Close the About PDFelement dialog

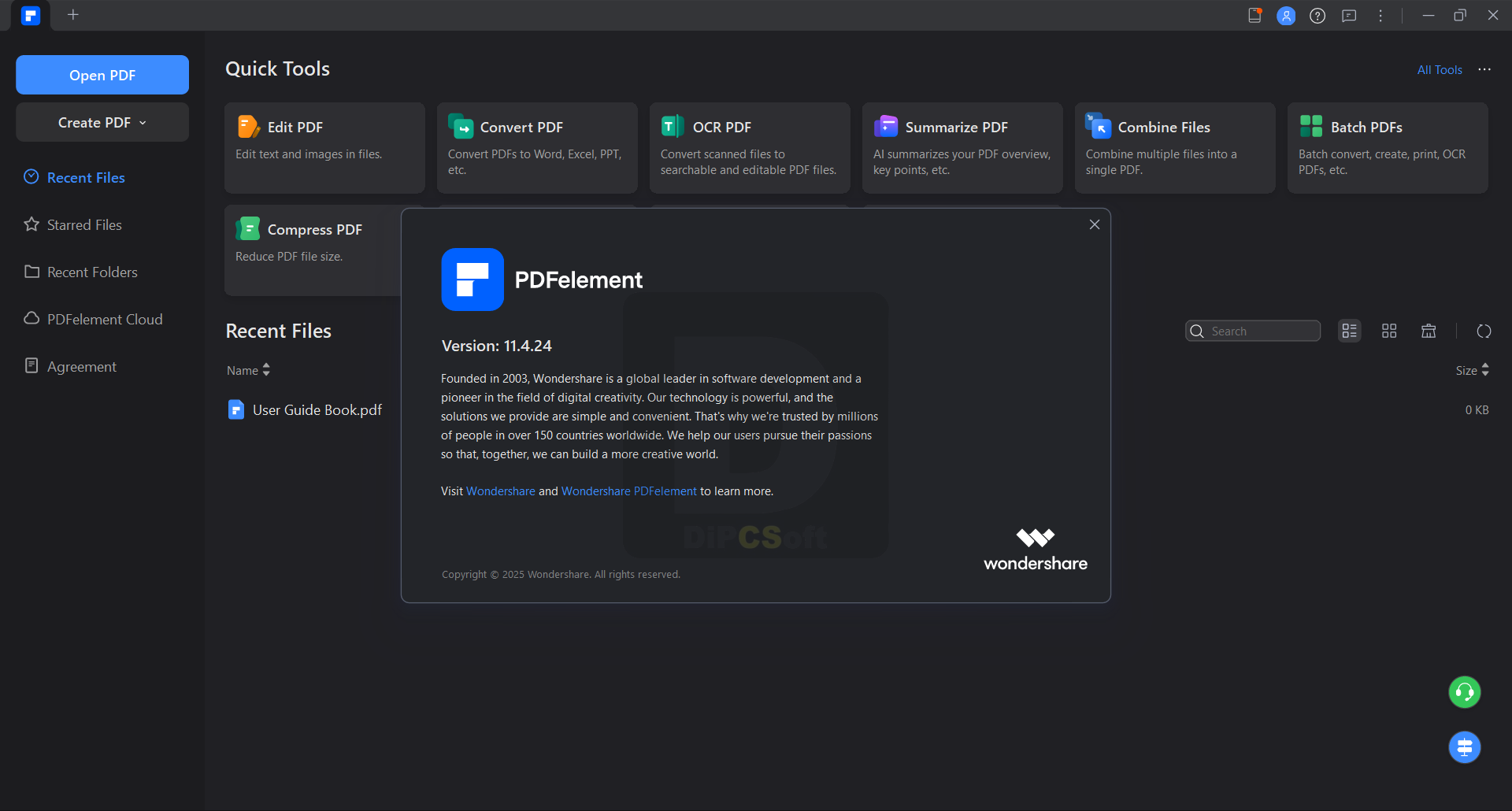tap(1095, 224)
